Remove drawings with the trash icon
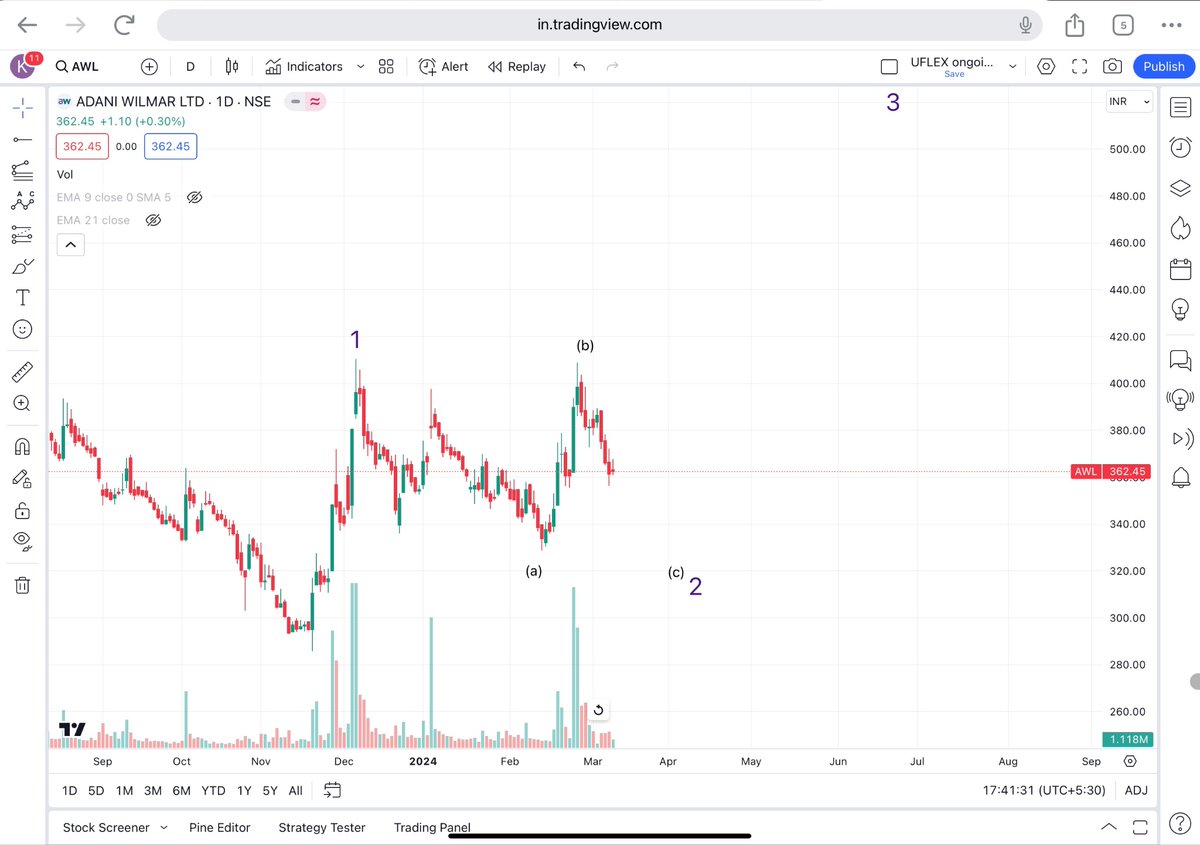This screenshot has height=845, width=1200. coord(22,585)
